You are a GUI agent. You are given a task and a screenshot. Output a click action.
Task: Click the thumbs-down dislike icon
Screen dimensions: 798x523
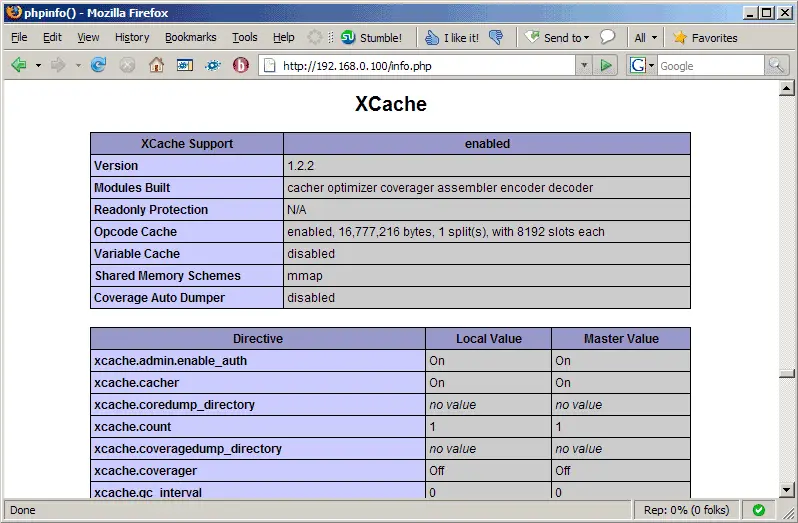495,37
